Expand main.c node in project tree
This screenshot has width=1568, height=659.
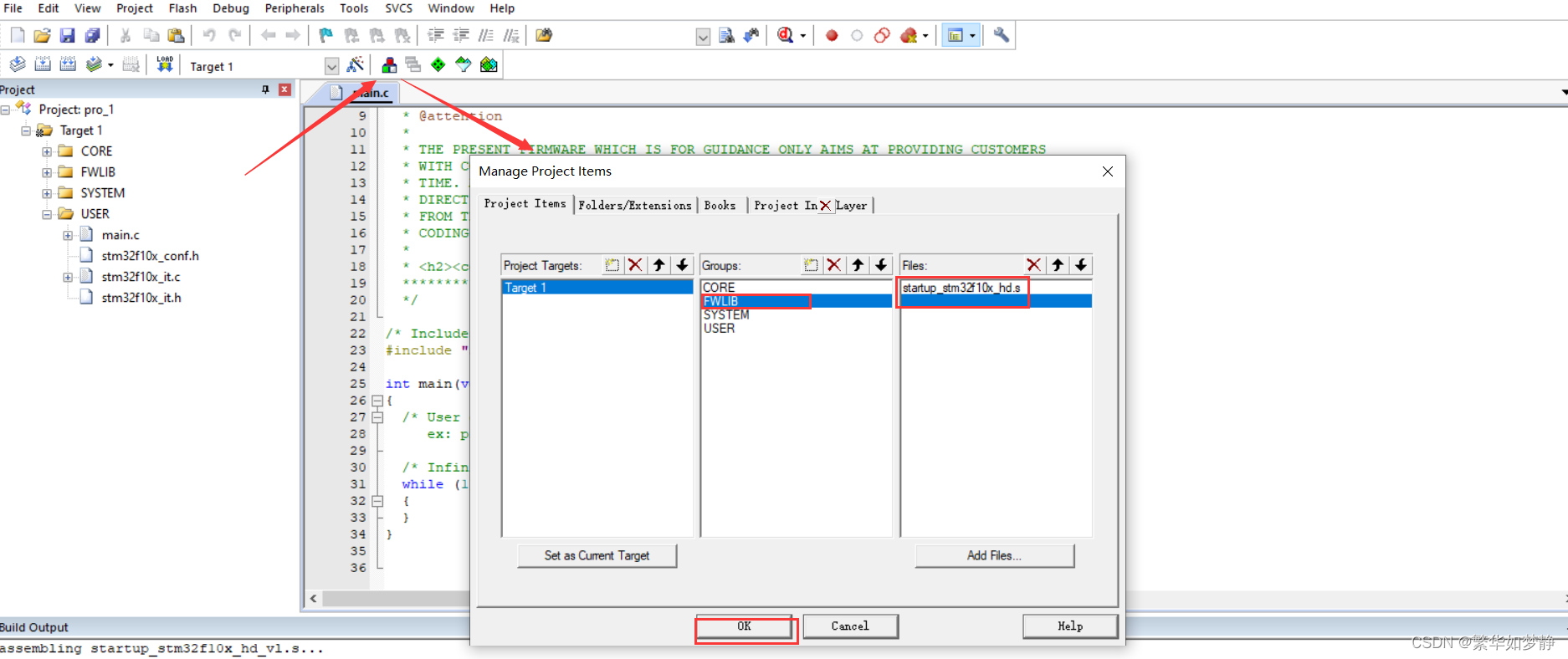tap(68, 235)
